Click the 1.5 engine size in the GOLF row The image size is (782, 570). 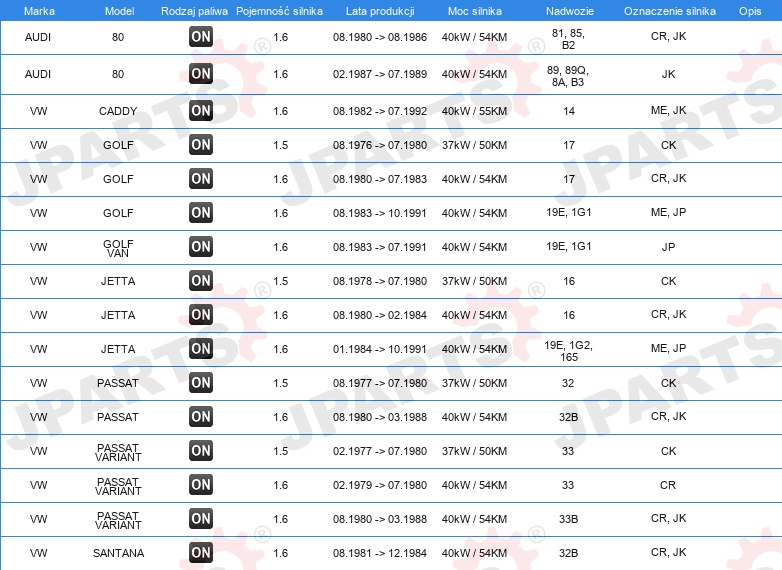(281, 145)
